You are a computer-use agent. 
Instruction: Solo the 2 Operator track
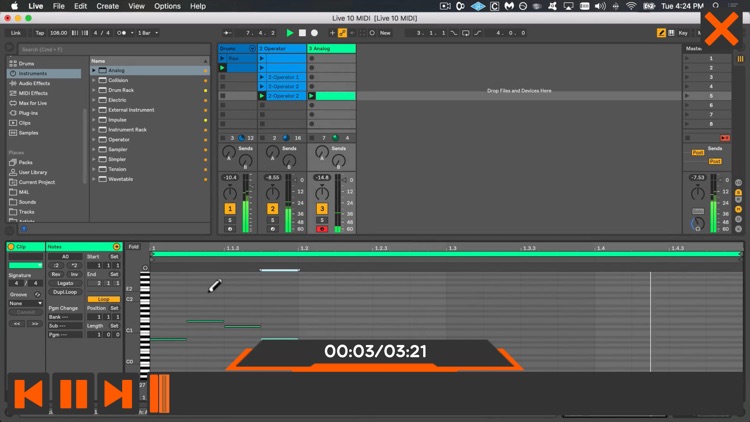coord(273,220)
